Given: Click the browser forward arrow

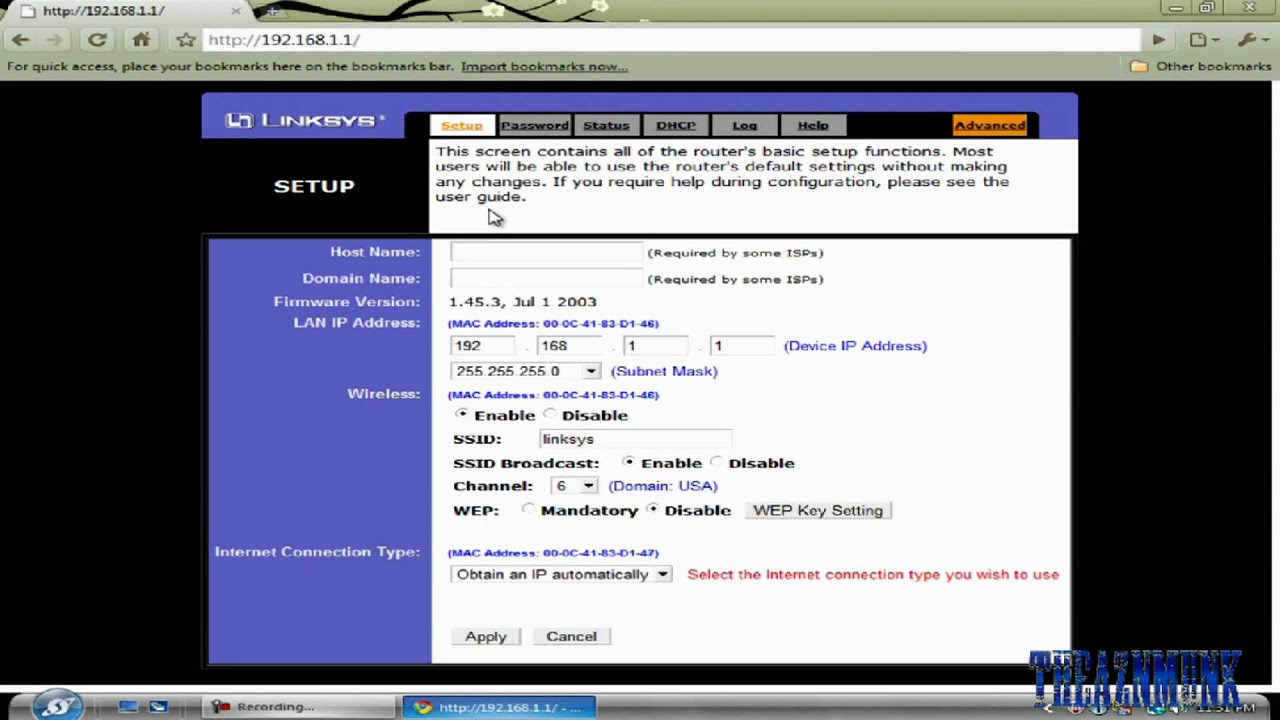Looking at the screenshot, I should [x=55, y=40].
